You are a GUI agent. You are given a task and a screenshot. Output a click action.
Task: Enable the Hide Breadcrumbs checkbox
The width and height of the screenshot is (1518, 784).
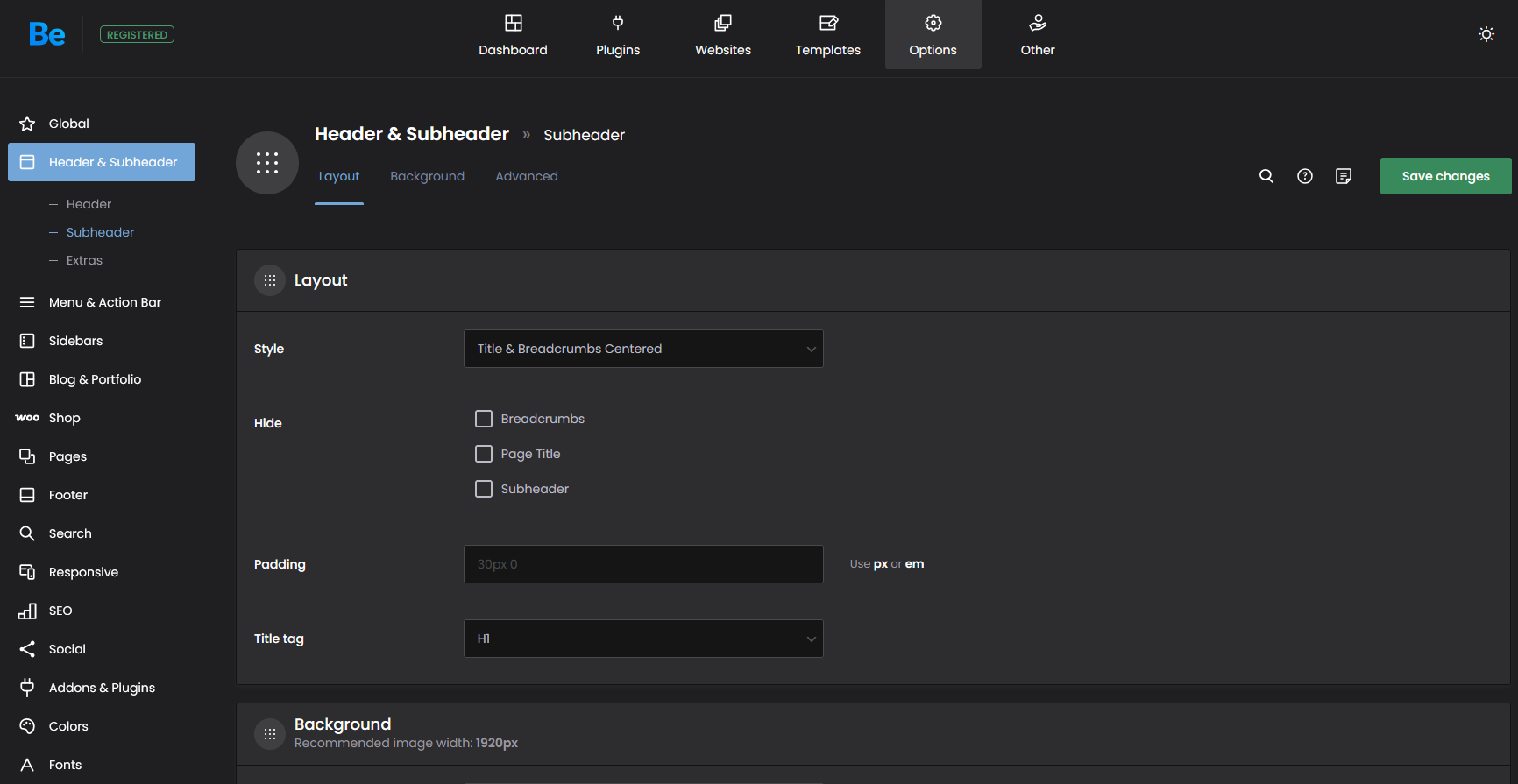coord(484,419)
